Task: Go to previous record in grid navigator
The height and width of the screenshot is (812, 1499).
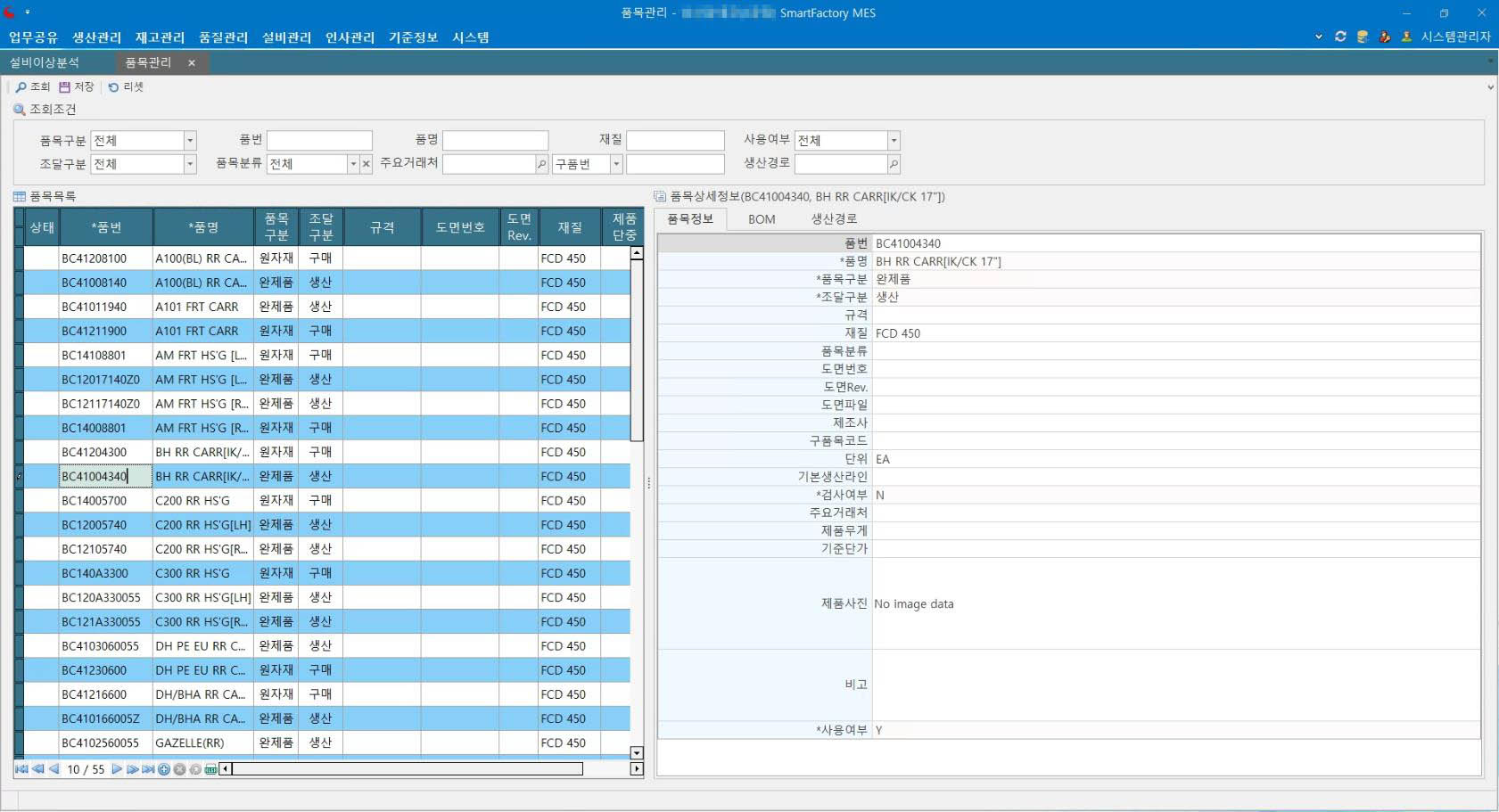Action: pos(54,769)
